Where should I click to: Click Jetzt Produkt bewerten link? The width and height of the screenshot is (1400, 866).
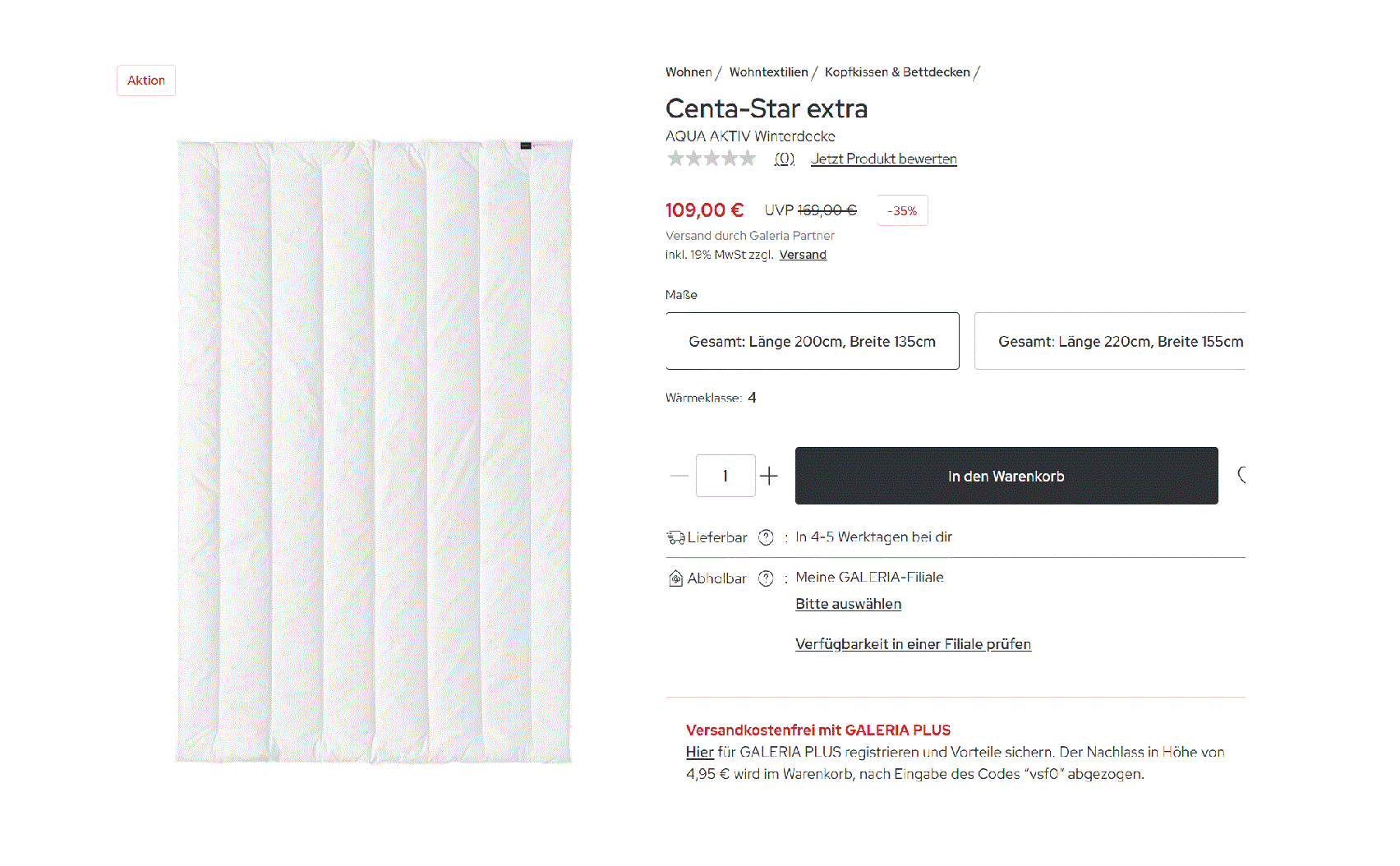(x=883, y=159)
